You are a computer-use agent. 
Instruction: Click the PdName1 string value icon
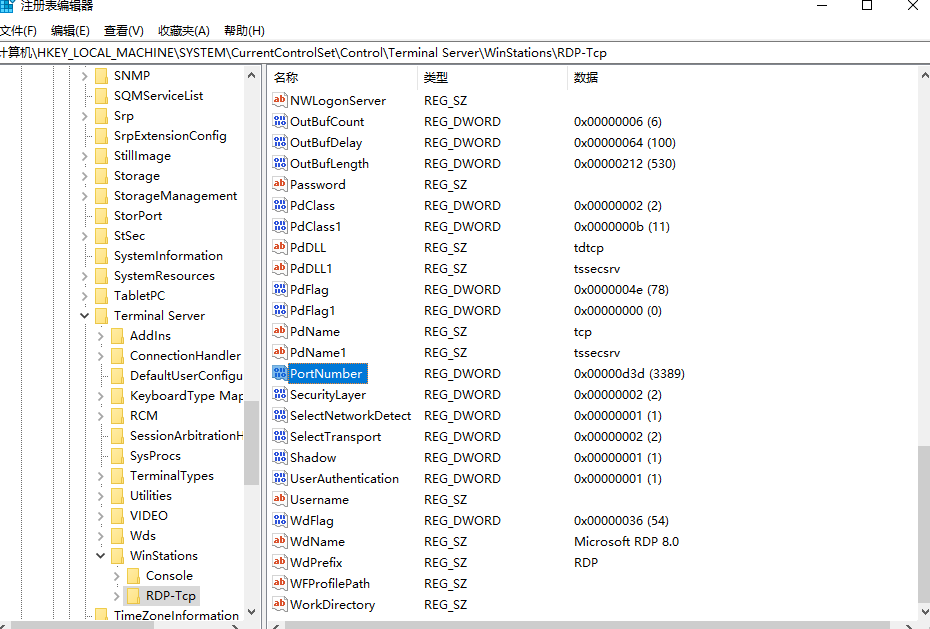coord(280,352)
